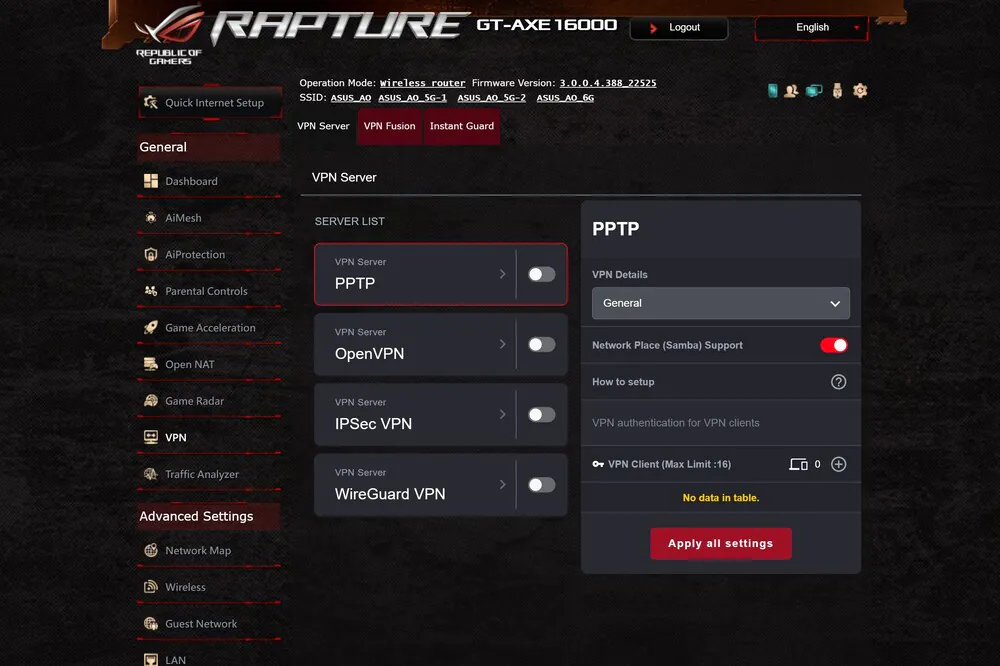Open the guest network users status icon
The height and width of the screenshot is (666, 1000).
(x=791, y=91)
